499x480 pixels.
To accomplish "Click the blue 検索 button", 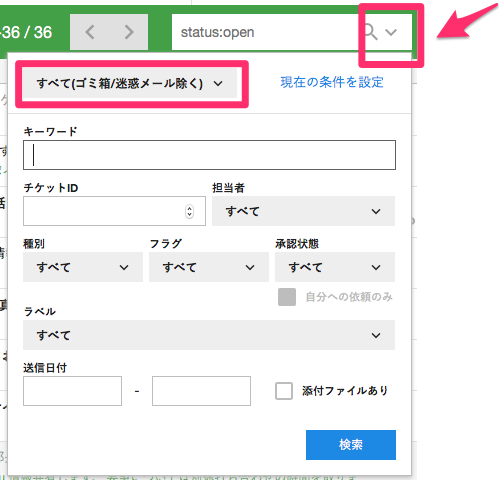I will tap(351, 445).
